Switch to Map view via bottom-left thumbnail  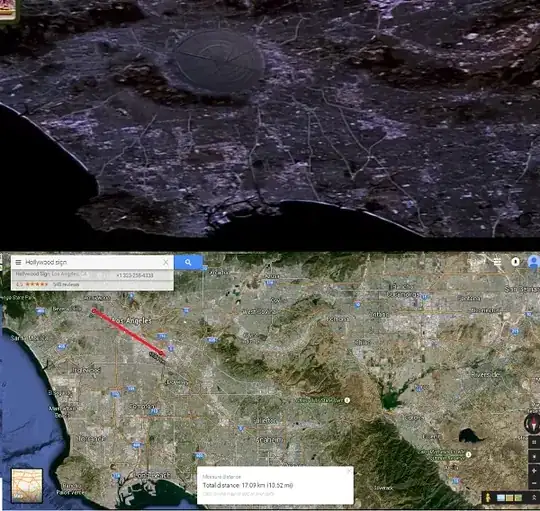27,485
